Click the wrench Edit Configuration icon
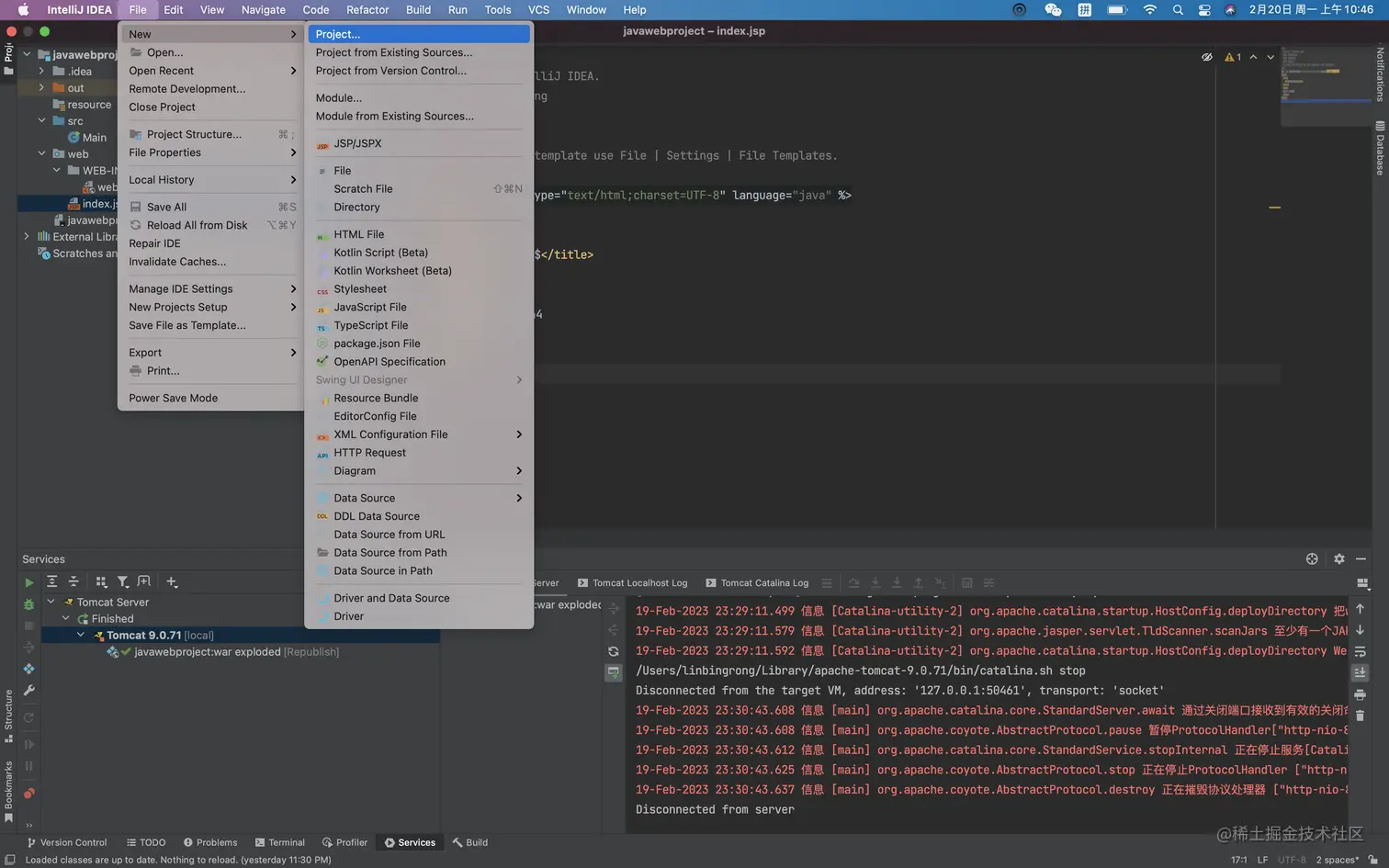The height and width of the screenshot is (868, 1389). [x=28, y=691]
